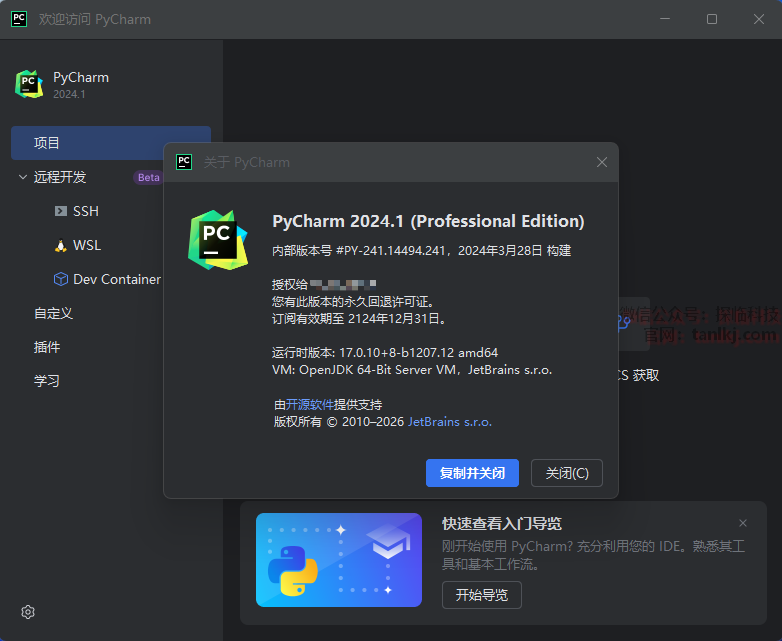Dismiss the 快速查看入门导览 banner

(743, 523)
